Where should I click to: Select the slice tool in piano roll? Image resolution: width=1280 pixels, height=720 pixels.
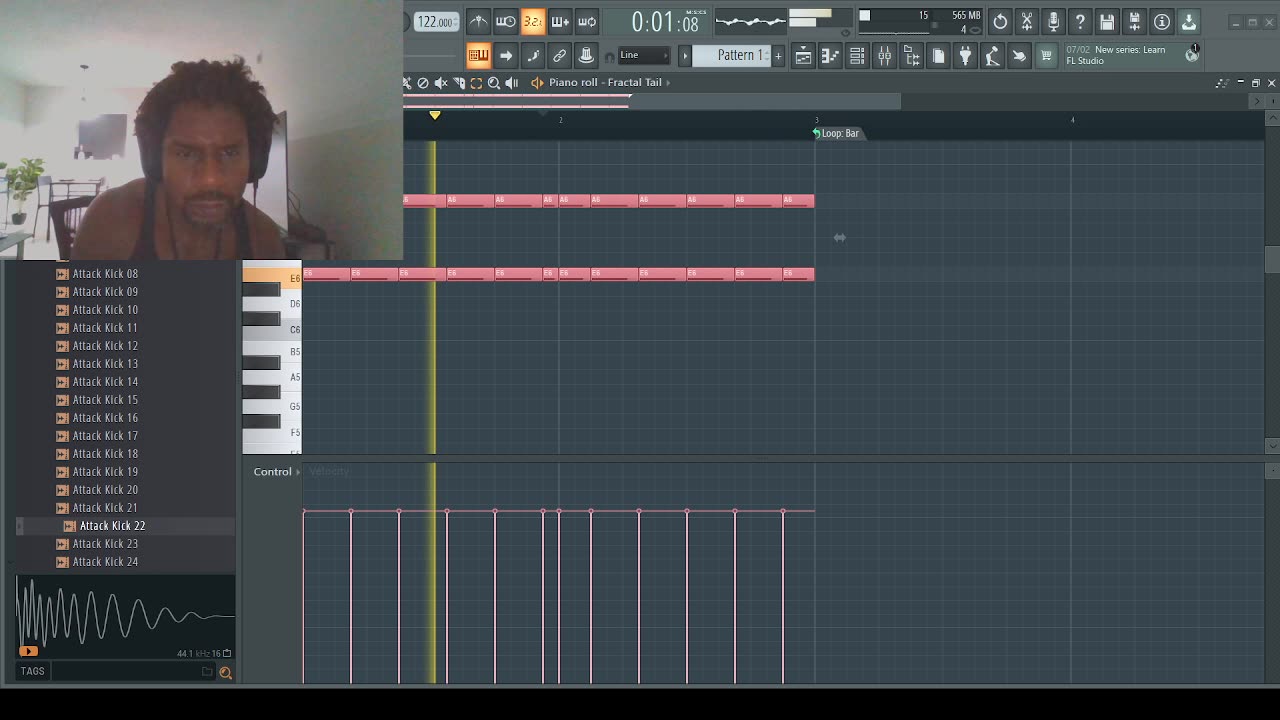[459, 83]
